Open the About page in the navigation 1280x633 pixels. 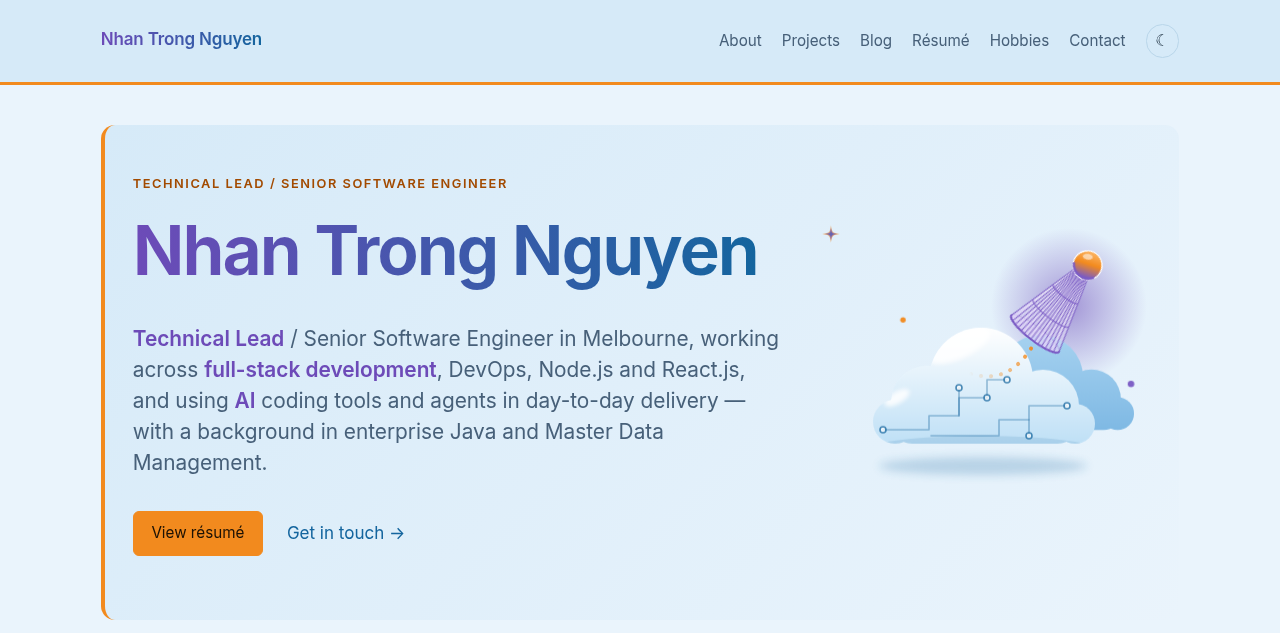(740, 41)
